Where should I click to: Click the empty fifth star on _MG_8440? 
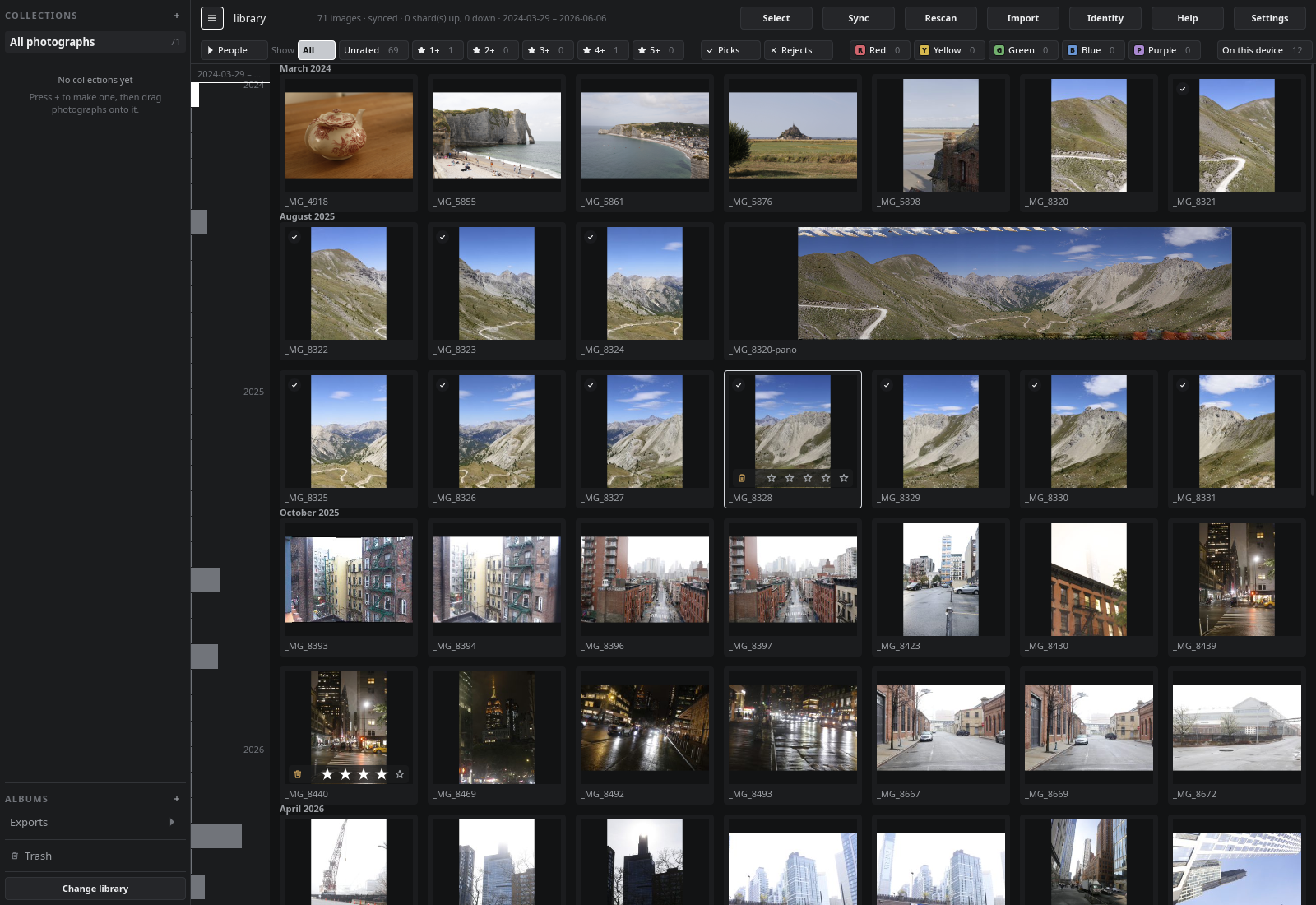click(400, 774)
